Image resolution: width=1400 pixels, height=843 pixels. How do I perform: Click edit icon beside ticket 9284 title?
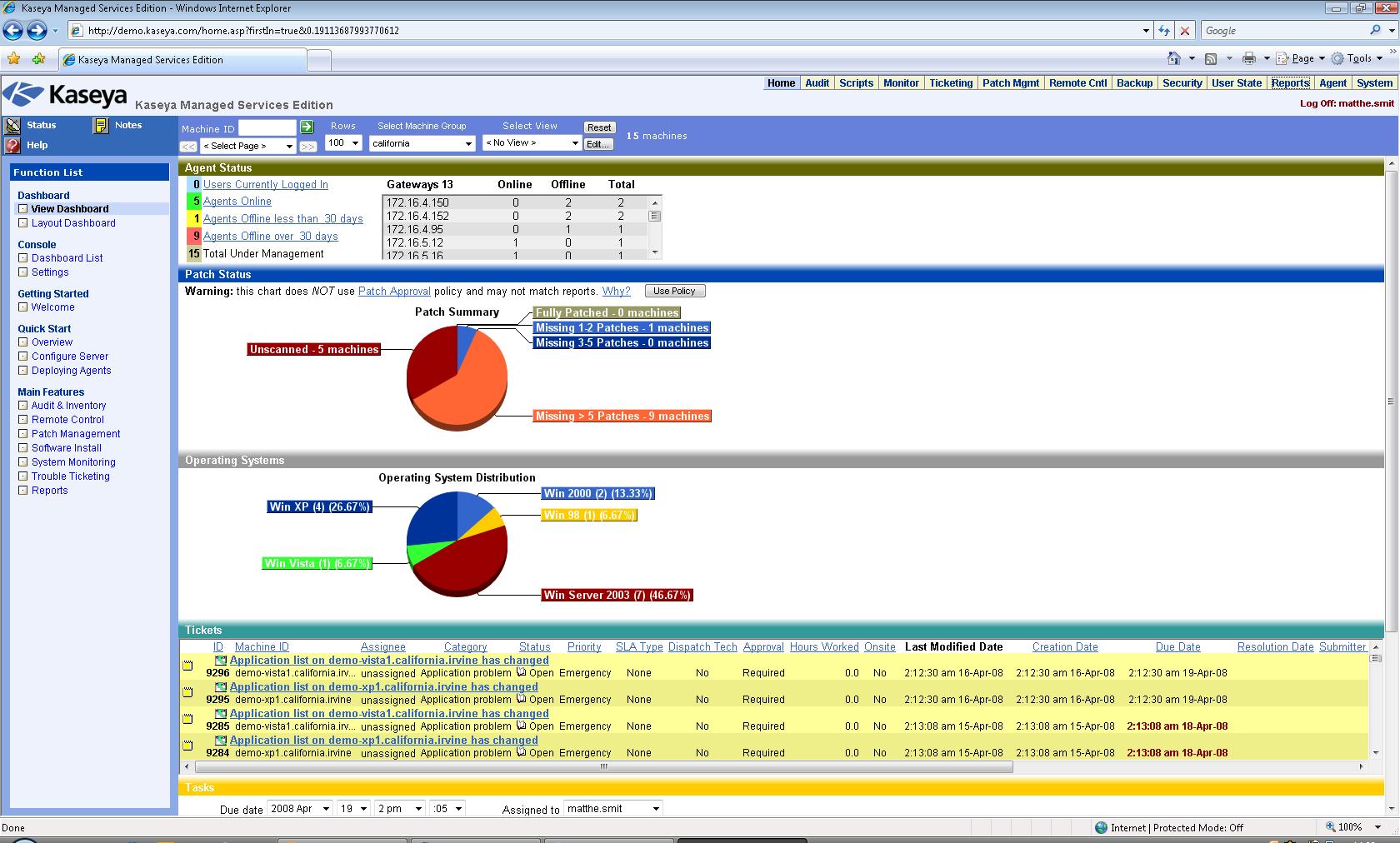click(x=221, y=741)
